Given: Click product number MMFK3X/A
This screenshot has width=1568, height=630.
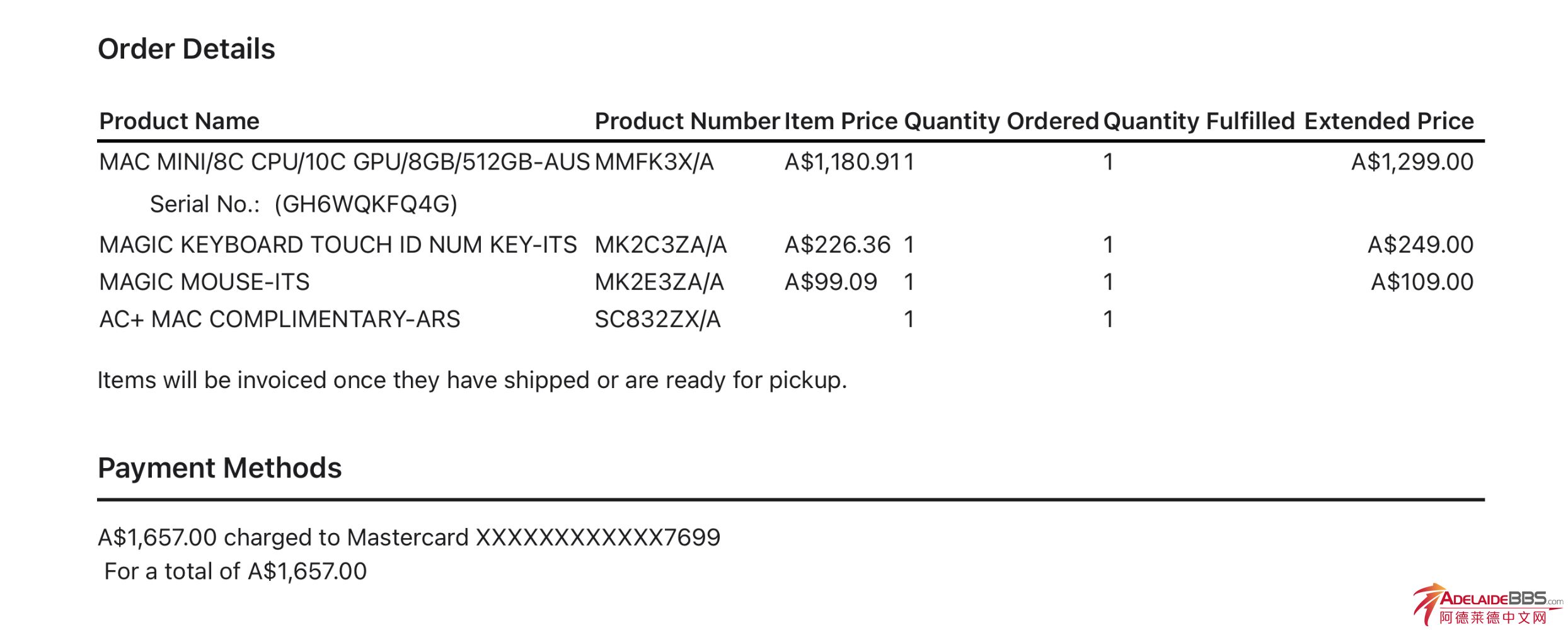Looking at the screenshot, I should tap(654, 163).
